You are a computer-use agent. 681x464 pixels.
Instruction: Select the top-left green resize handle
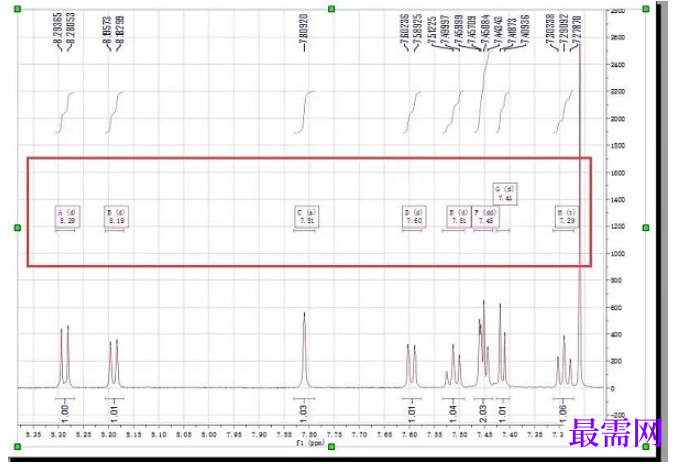18,9
